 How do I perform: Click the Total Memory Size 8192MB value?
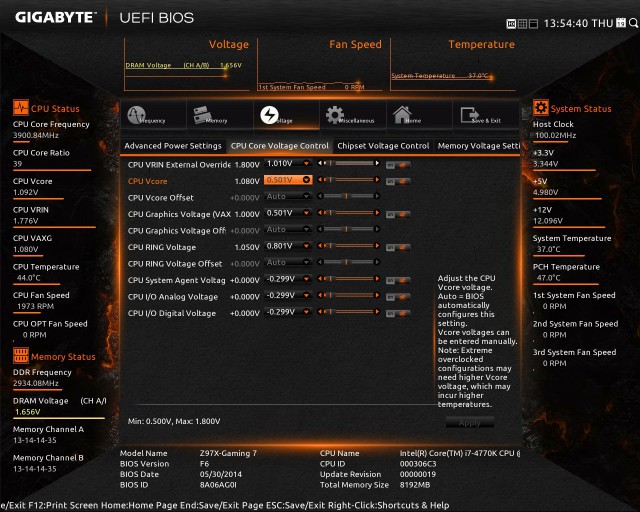tap(415, 485)
